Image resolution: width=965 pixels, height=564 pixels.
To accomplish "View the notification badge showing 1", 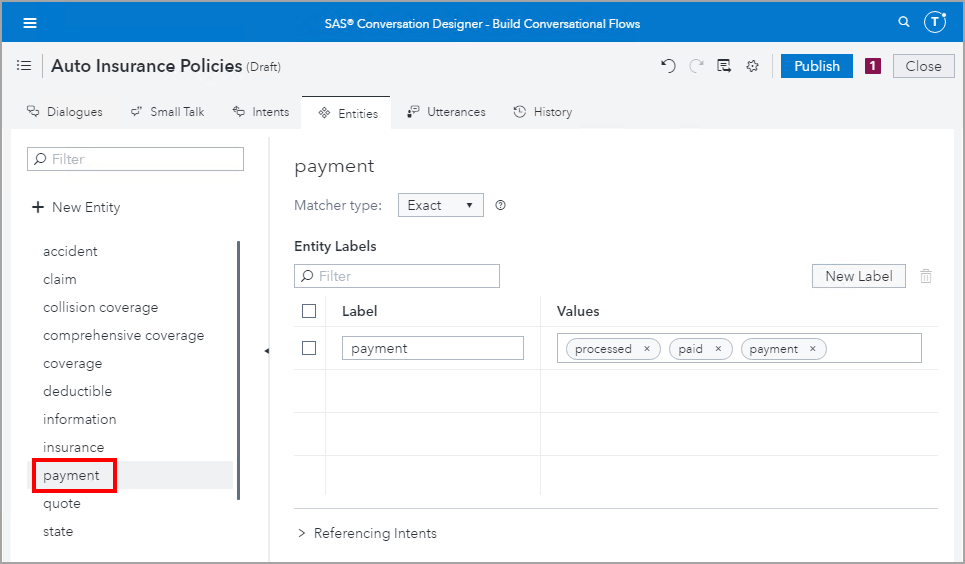I will point(873,66).
